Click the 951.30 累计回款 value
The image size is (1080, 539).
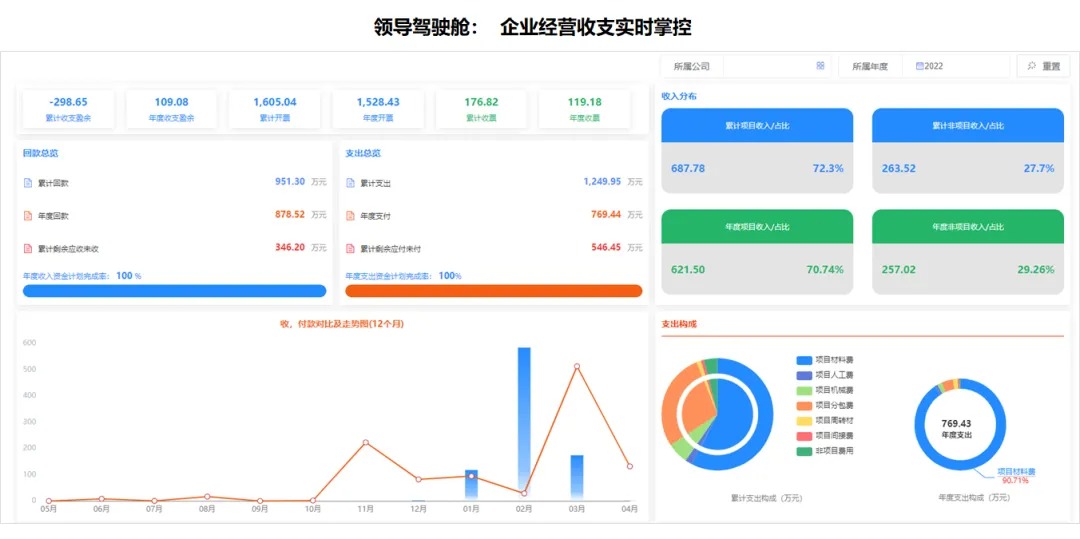coord(290,182)
